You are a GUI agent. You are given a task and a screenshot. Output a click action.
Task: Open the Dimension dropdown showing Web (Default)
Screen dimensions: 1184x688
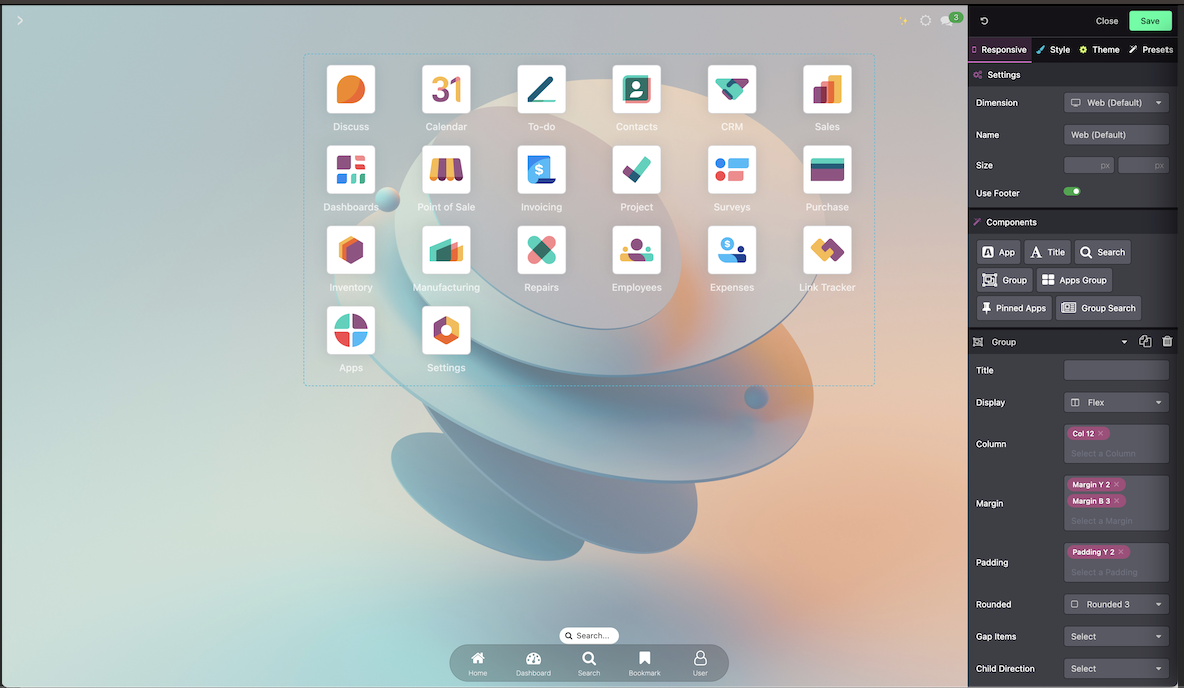pos(1115,102)
